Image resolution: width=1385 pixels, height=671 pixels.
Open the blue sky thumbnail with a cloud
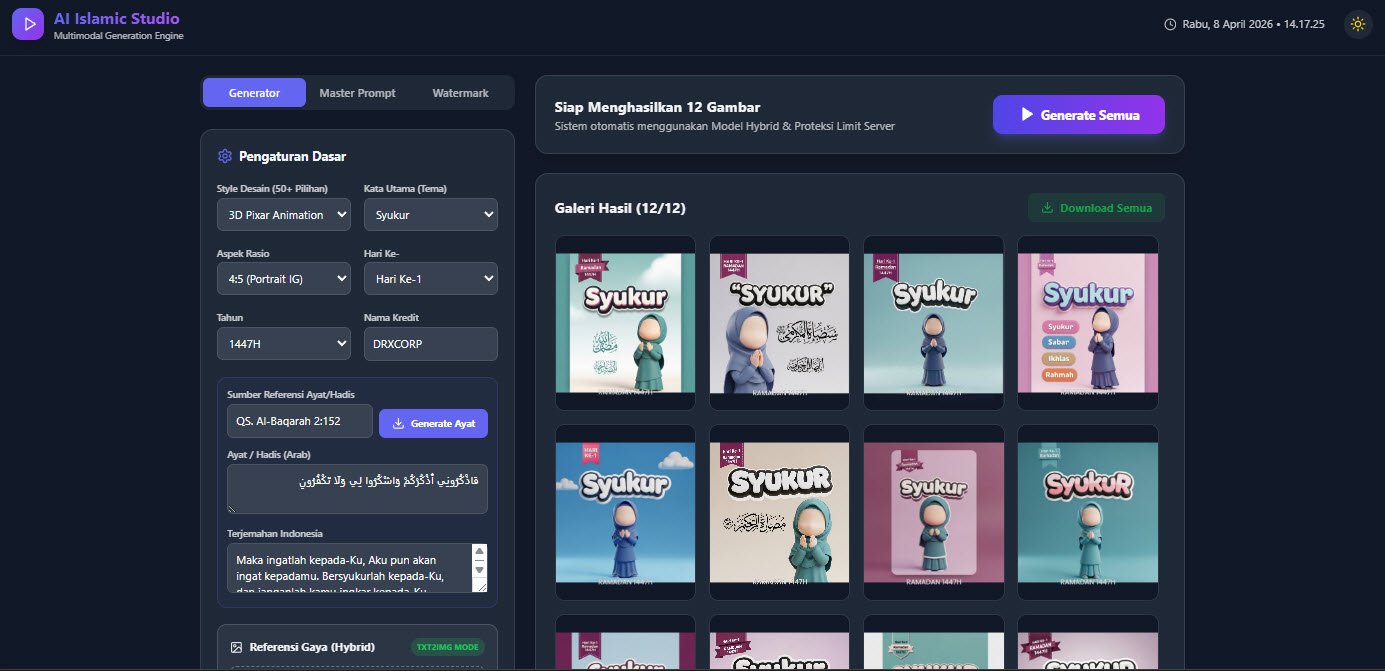pyautogui.click(x=625, y=513)
